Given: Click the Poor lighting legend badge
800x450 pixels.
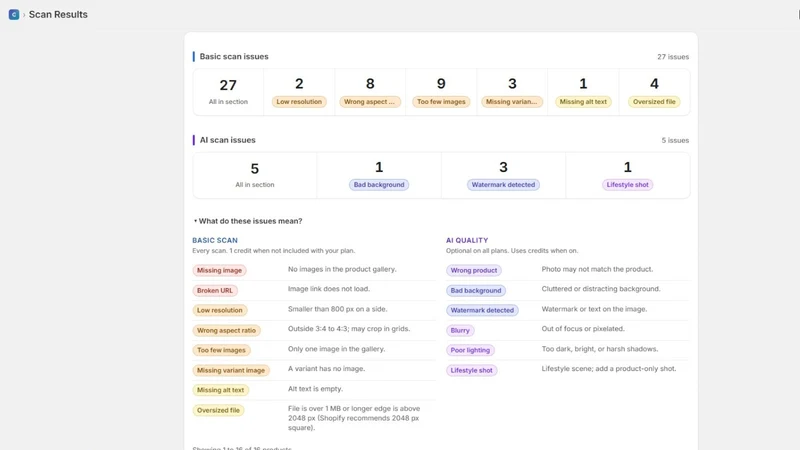Looking at the screenshot, I should click(x=470, y=350).
